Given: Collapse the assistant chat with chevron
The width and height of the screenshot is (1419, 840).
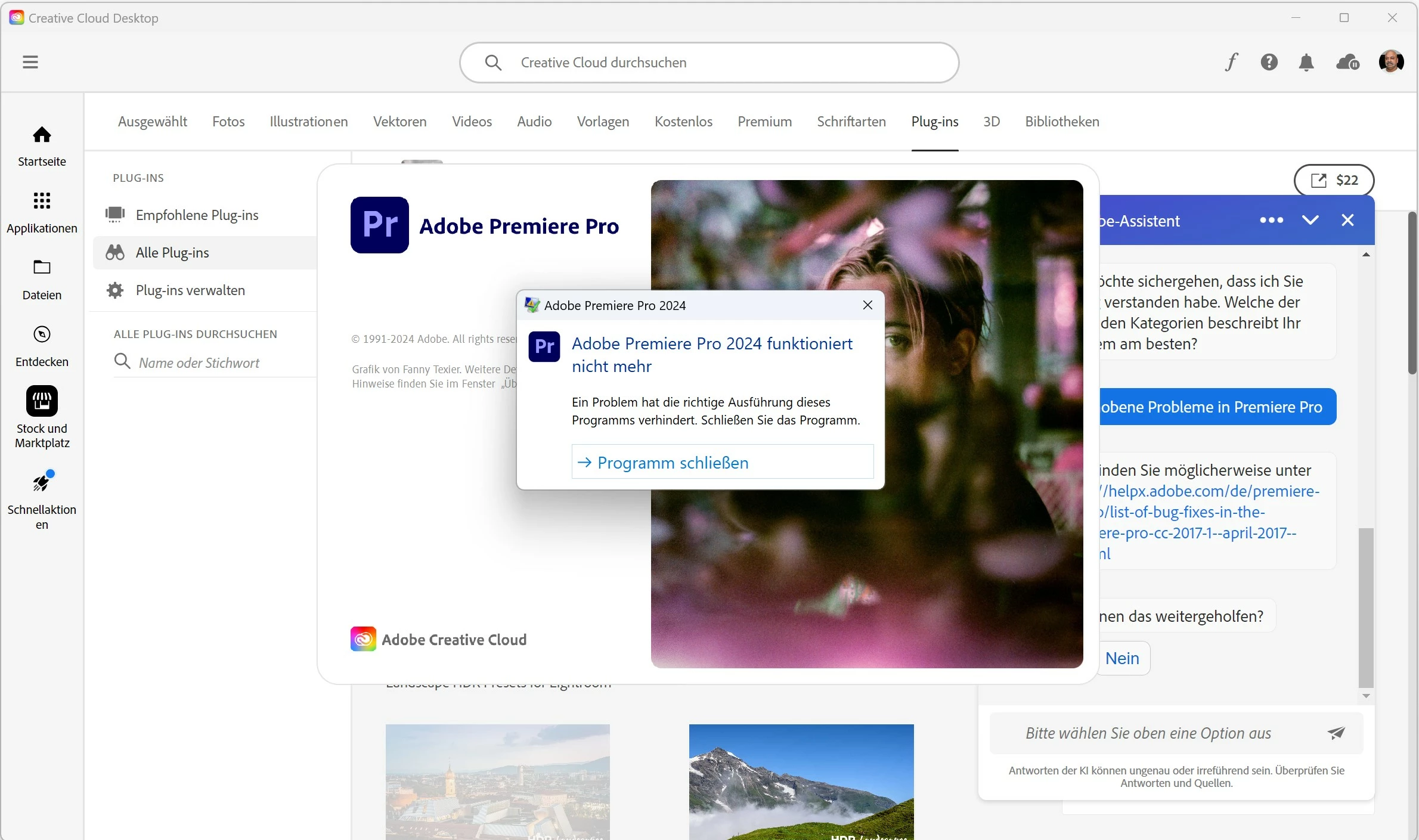Looking at the screenshot, I should click(1310, 220).
